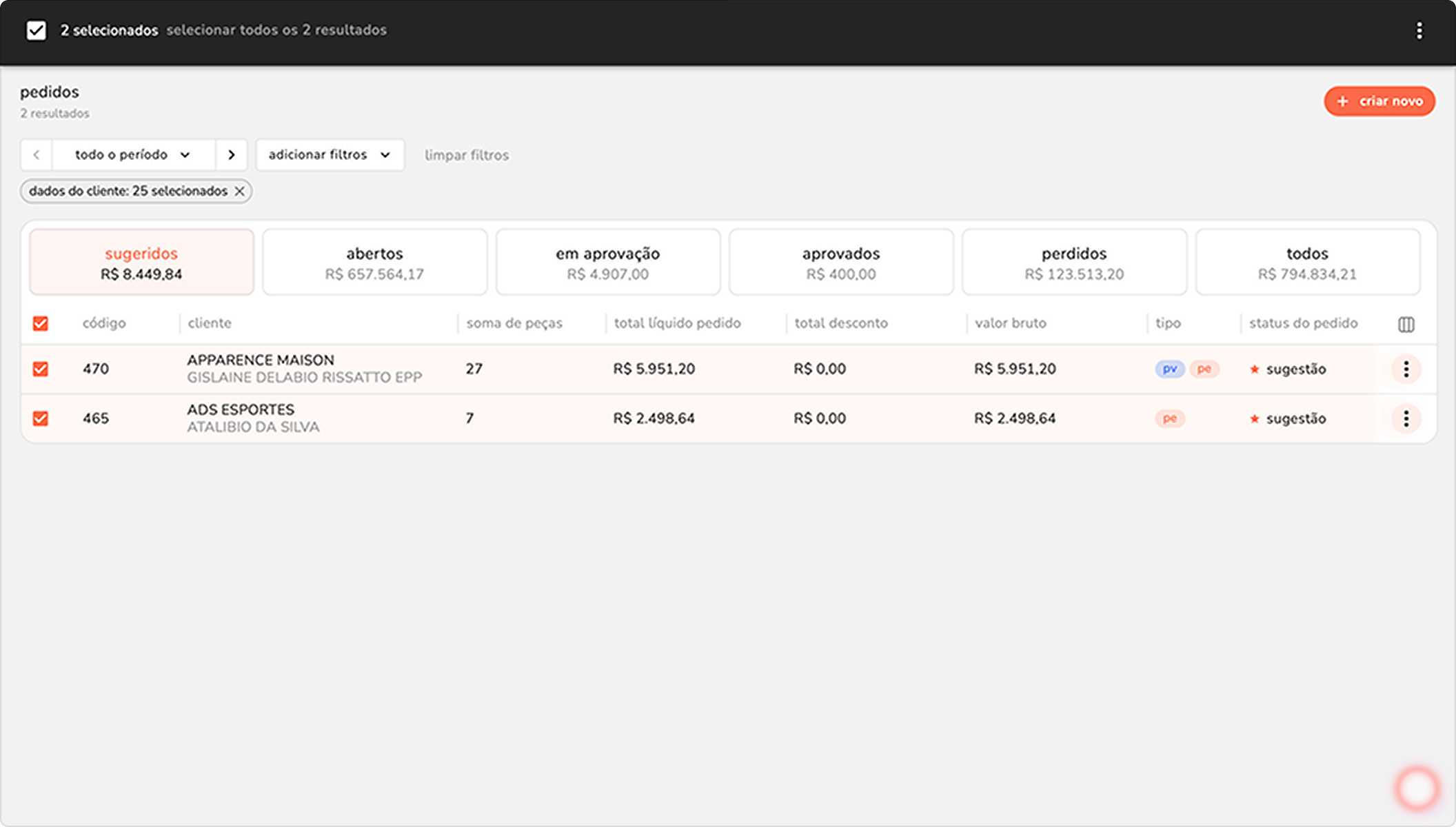This screenshot has width=1456, height=827.
Task: Remove the dados do cliente filter chip
Action: coord(239,192)
